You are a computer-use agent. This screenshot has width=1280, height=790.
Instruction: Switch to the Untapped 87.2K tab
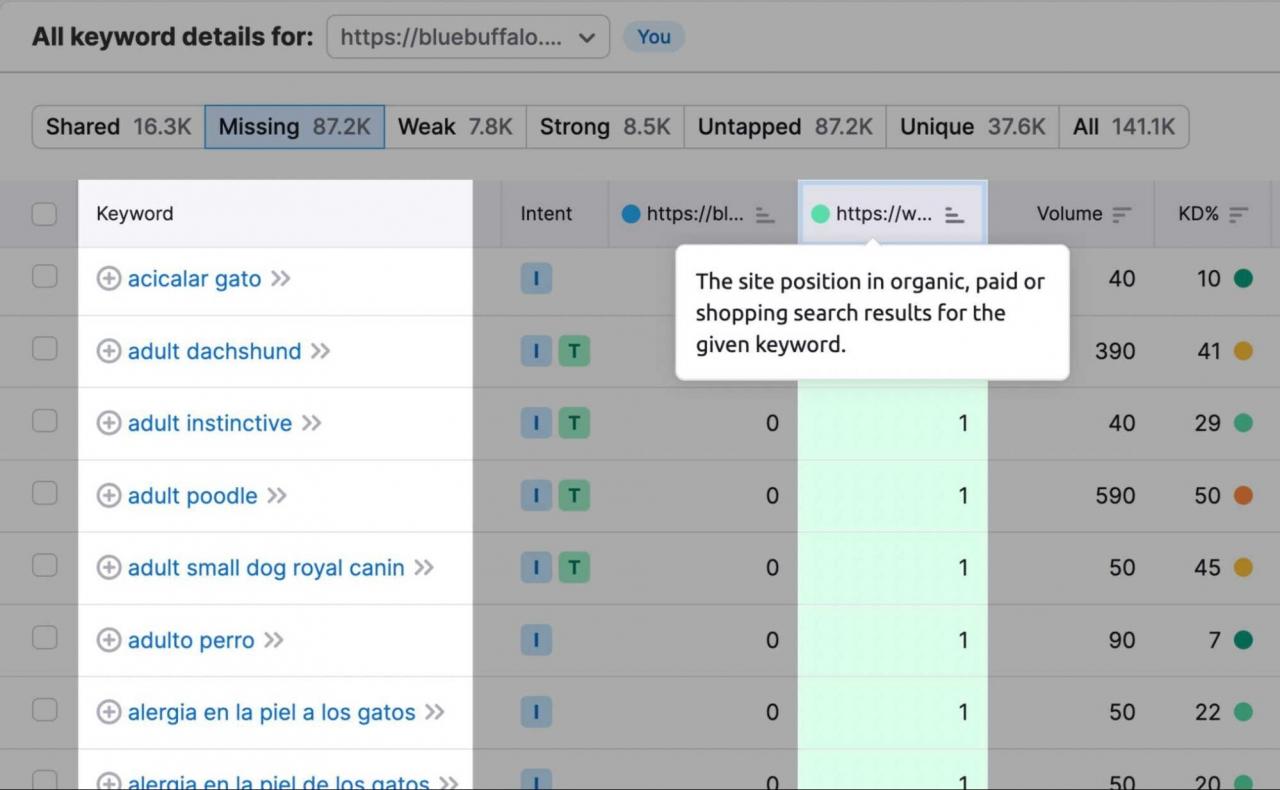pyautogui.click(x=785, y=127)
